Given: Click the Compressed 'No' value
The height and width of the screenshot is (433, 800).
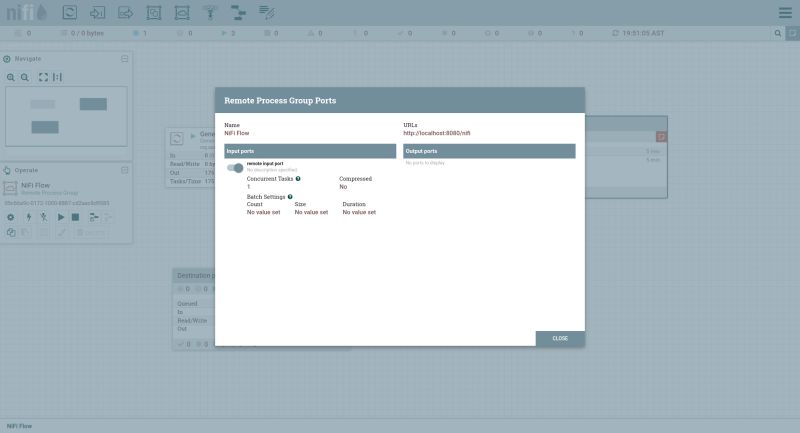Looking at the screenshot, I should [x=343, y=187].
